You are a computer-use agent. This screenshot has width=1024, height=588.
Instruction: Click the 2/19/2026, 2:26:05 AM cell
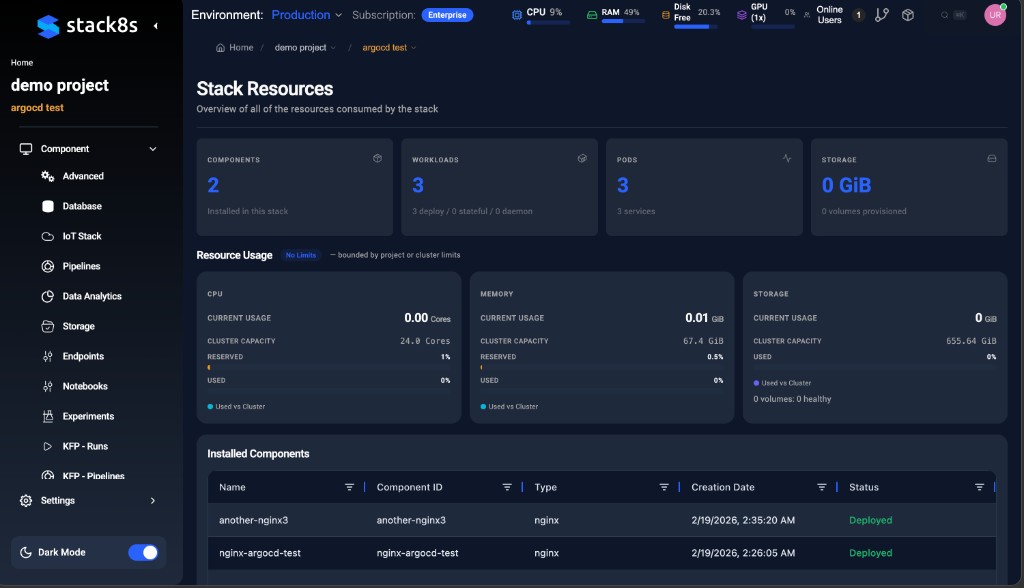743,553
